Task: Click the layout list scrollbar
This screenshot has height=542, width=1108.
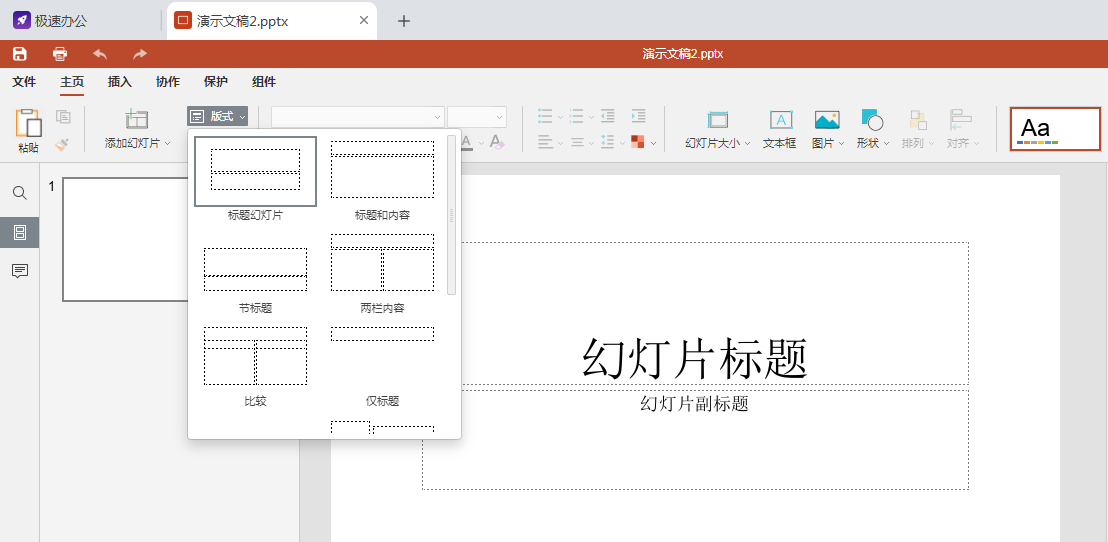Action: [452, 215]
